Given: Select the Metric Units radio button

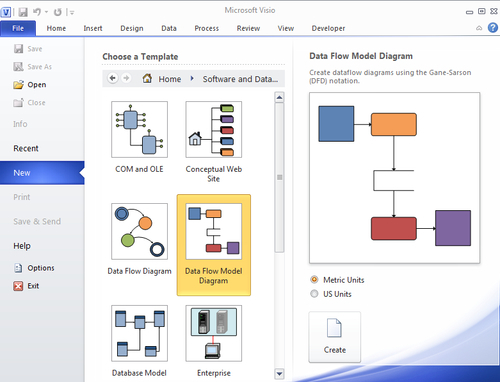Looking at the screenshot, I should [x=314, y=279].
